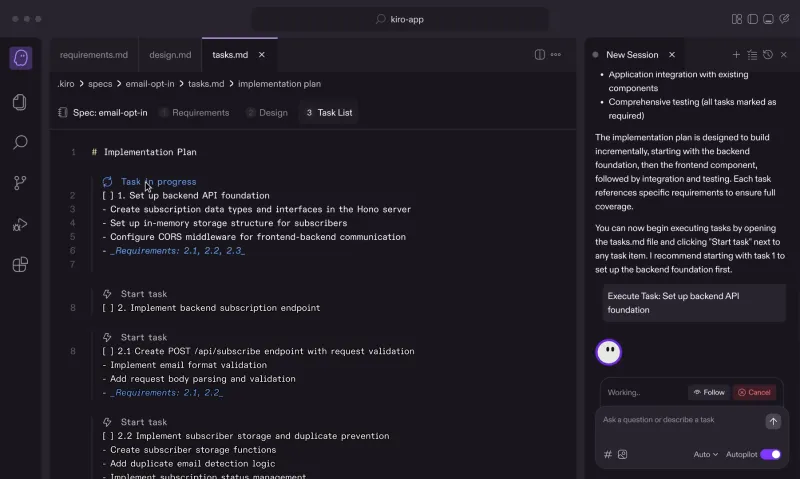
Task: Switch to the requirements.md tab
Action: point(93,55)
